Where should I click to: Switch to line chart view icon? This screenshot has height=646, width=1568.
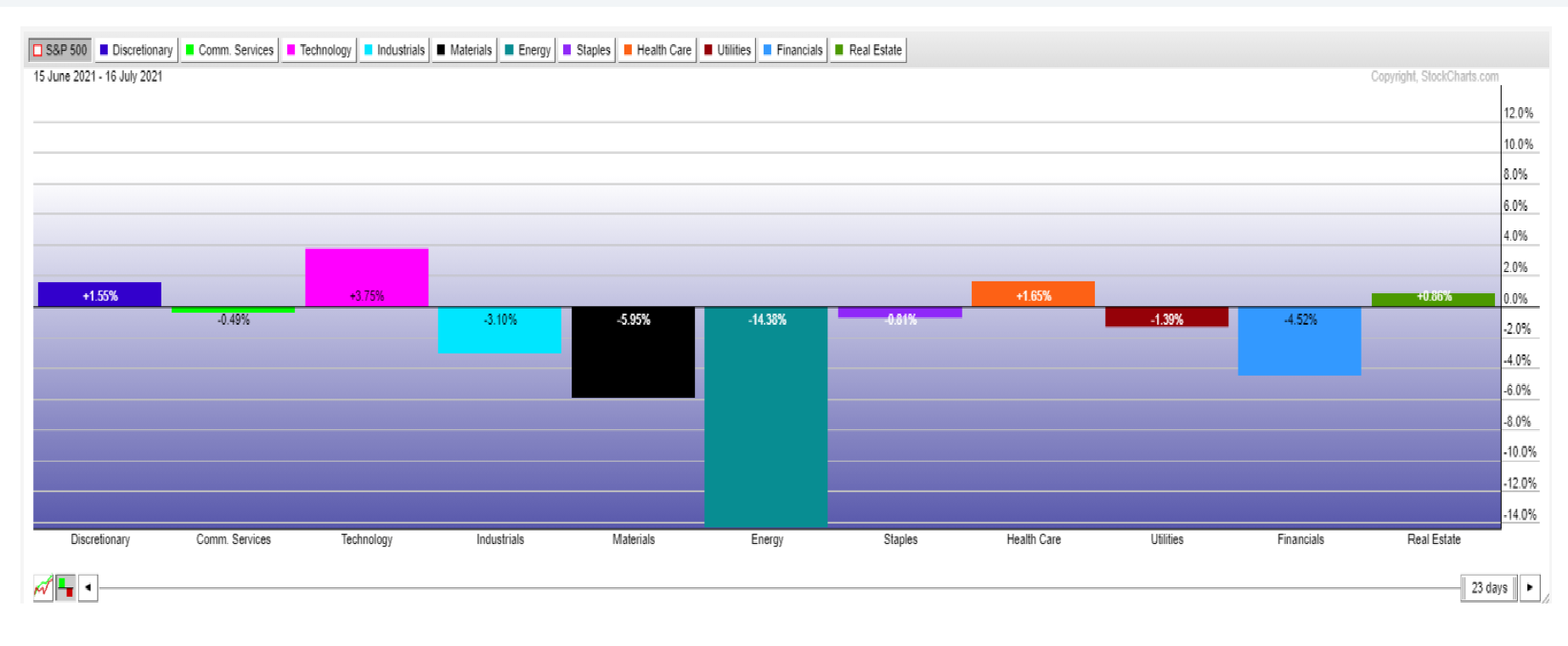click(x=42, y=587)
